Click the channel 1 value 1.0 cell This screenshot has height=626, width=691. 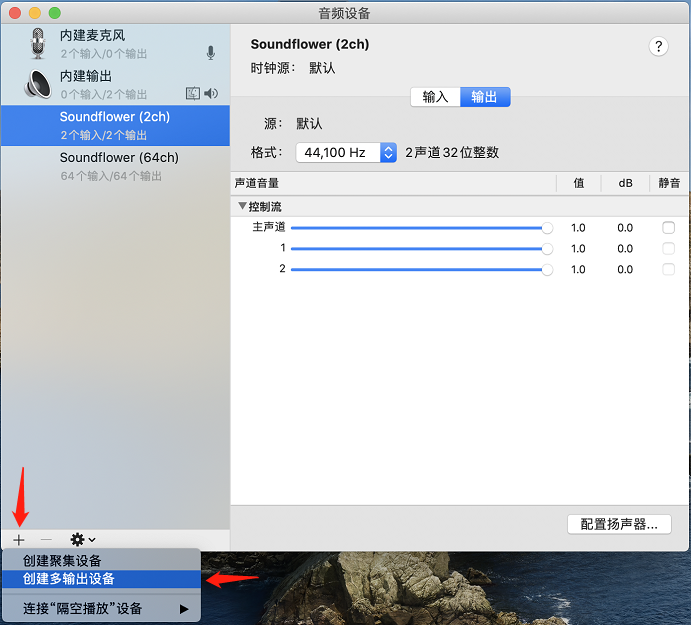point(578,249)
